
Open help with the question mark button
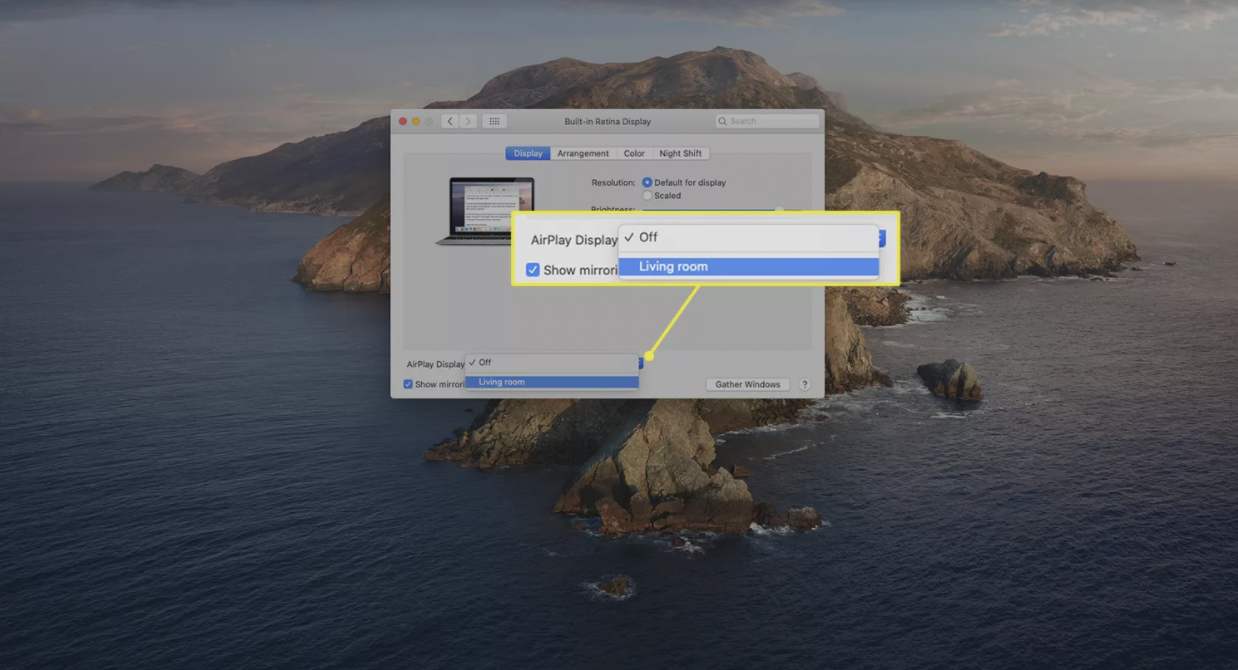coord(804,384)
